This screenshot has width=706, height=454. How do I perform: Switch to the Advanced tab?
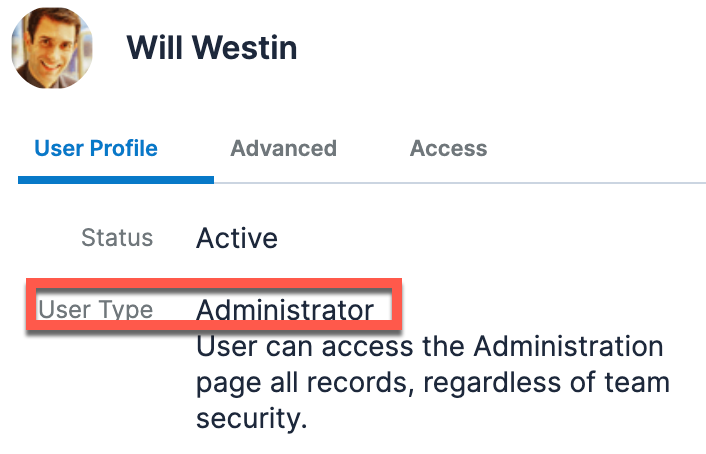283,149
